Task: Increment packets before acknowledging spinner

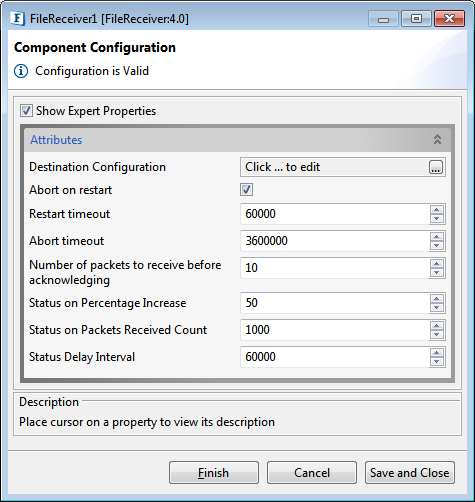Action: click(437, 264)
